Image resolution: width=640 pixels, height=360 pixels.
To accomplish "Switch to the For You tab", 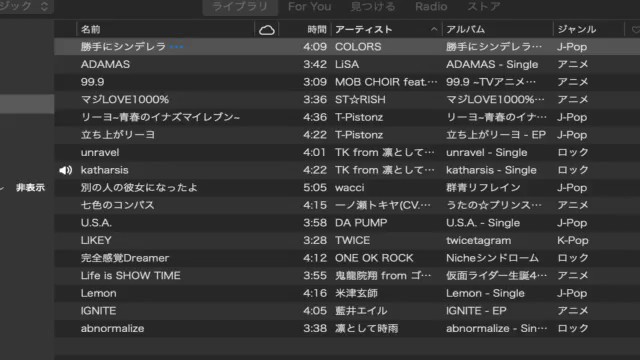I will coord(309,7).
